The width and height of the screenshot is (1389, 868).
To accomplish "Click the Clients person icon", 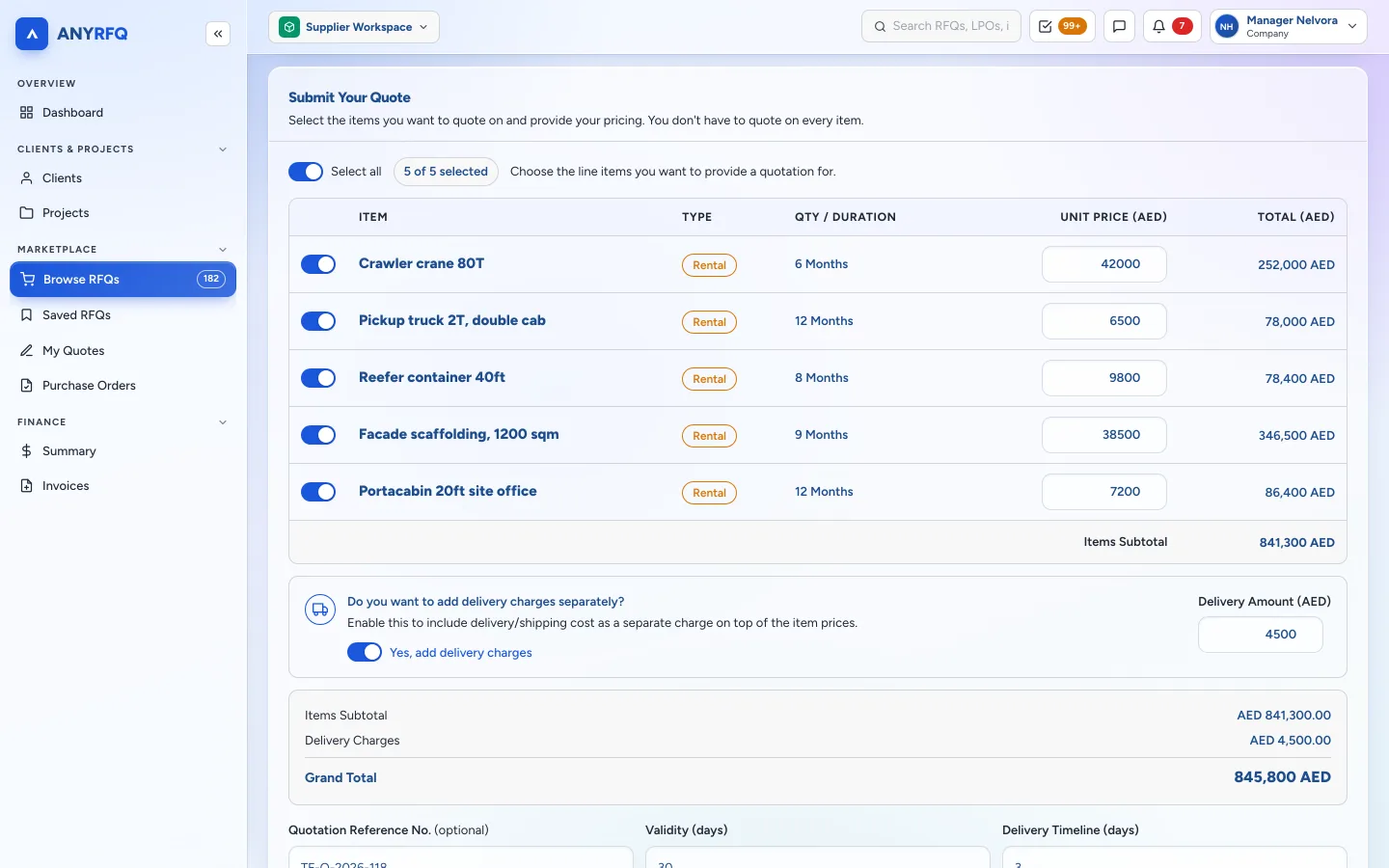I will point(26,178).
